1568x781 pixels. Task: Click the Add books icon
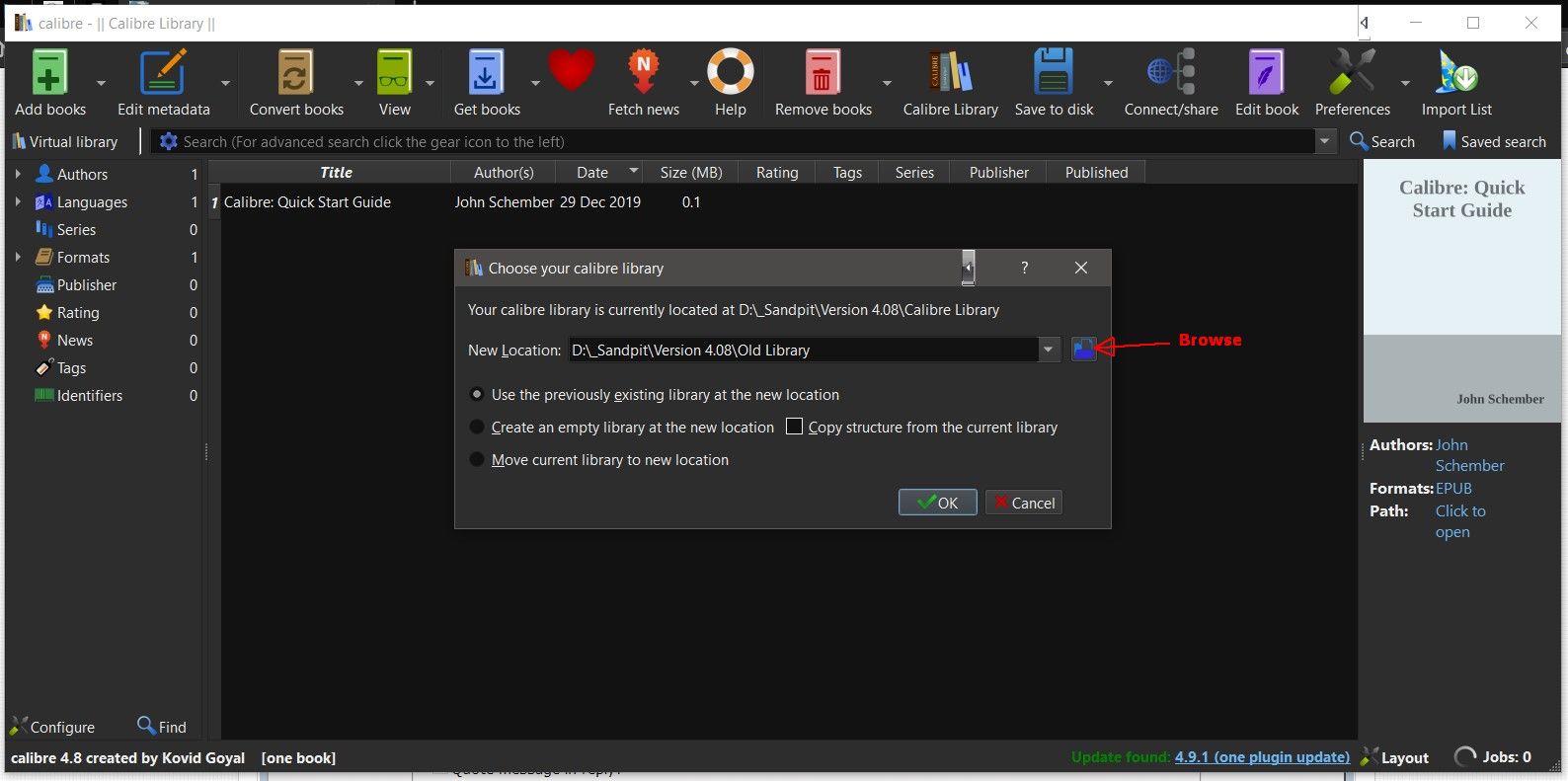(49, 72)
